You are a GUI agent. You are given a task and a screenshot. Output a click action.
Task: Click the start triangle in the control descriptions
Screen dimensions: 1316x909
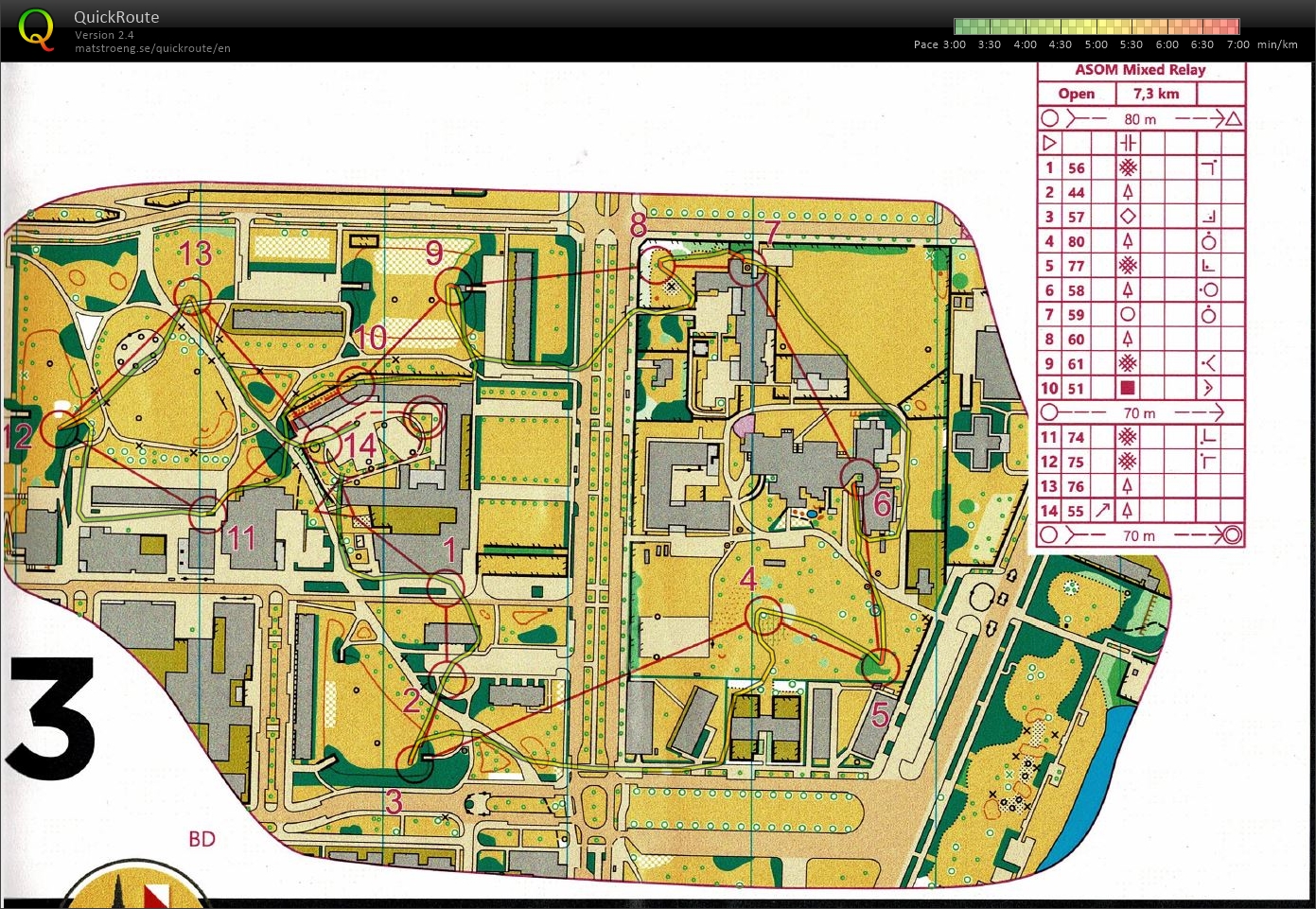point(1049,144)
